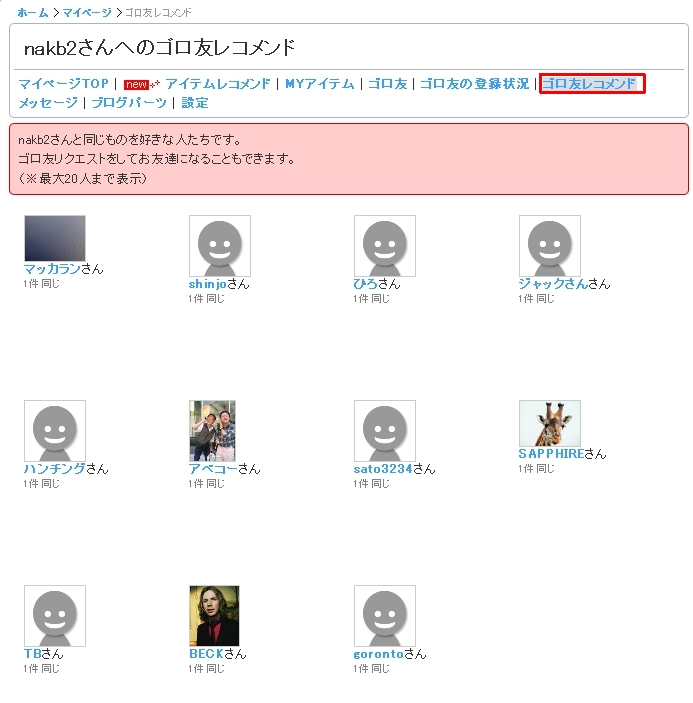Click 1件 同じ text under BECK

pos(206,668)
